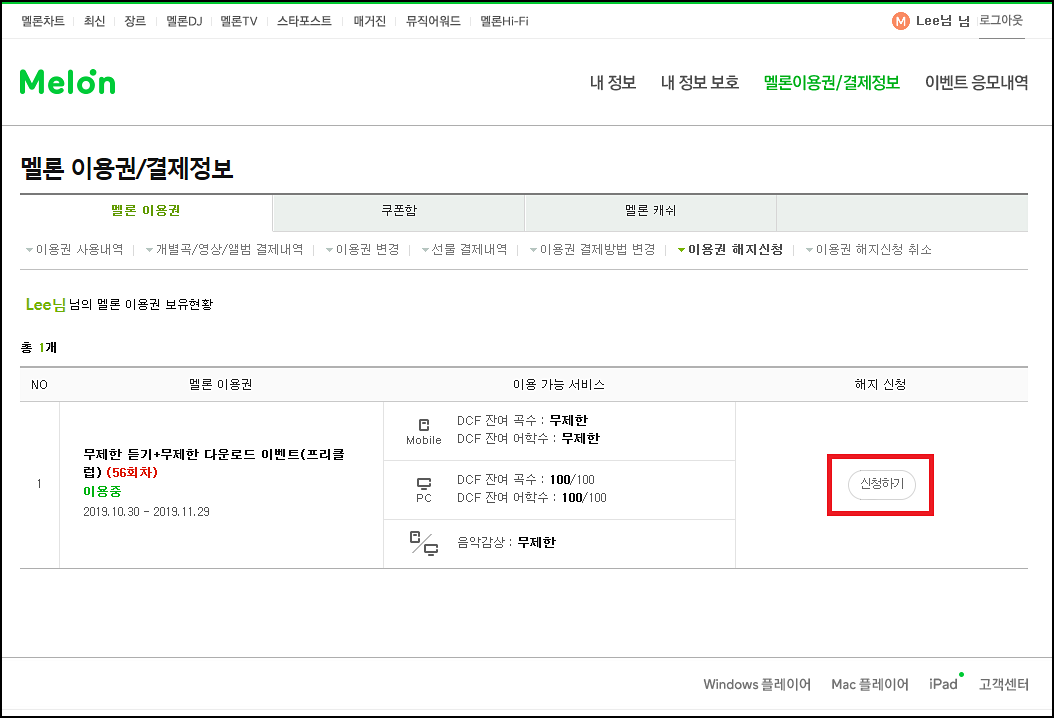The image size is (1054, 718).
Task: Select 이용권 해지신청 submenu
Action: [x=735, y=250]
